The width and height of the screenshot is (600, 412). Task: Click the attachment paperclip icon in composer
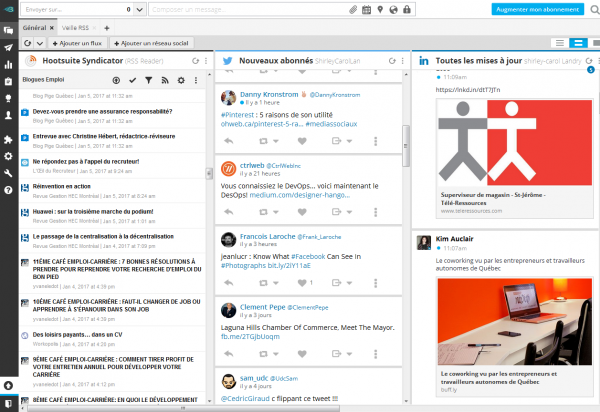point(353,10)
